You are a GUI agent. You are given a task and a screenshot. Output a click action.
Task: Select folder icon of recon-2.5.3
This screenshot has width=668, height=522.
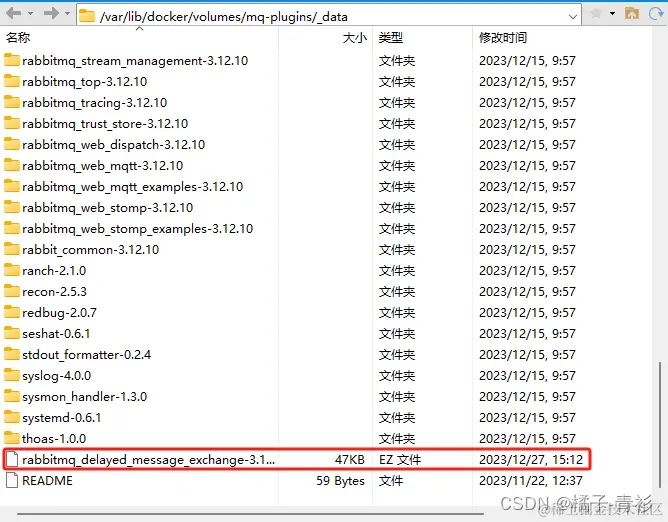click(x=12, y=291)
